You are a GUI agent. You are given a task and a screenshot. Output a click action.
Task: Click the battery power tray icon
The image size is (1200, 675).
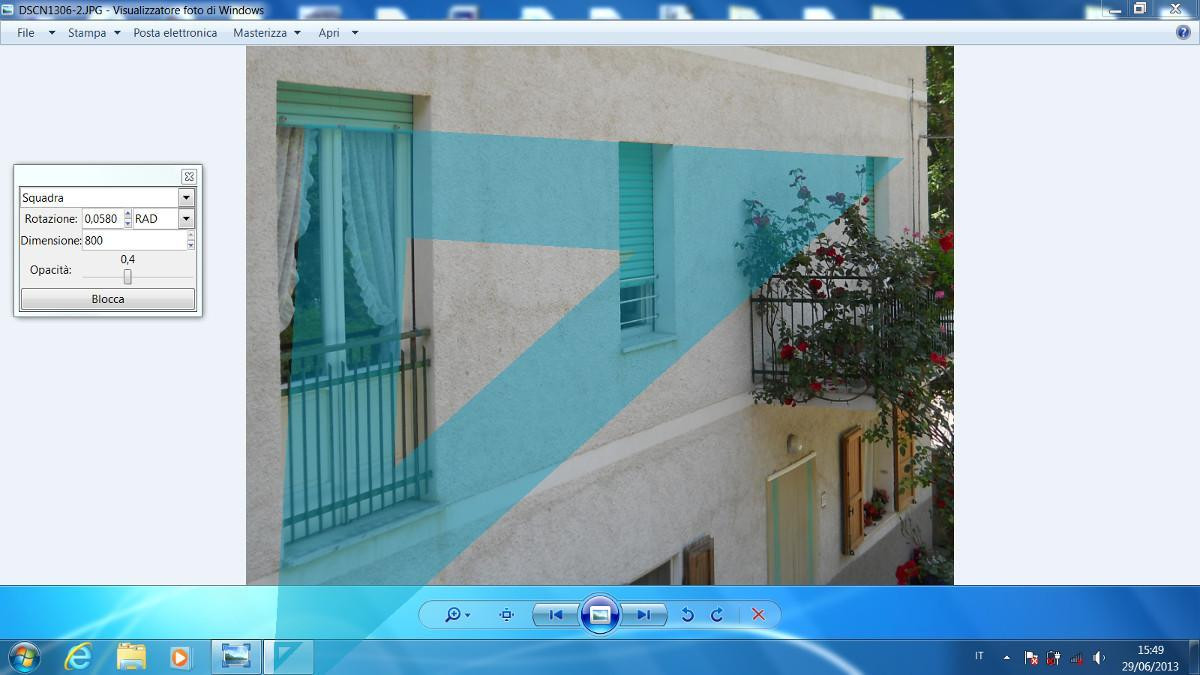pyautogui.click(x=1053, y=658)
